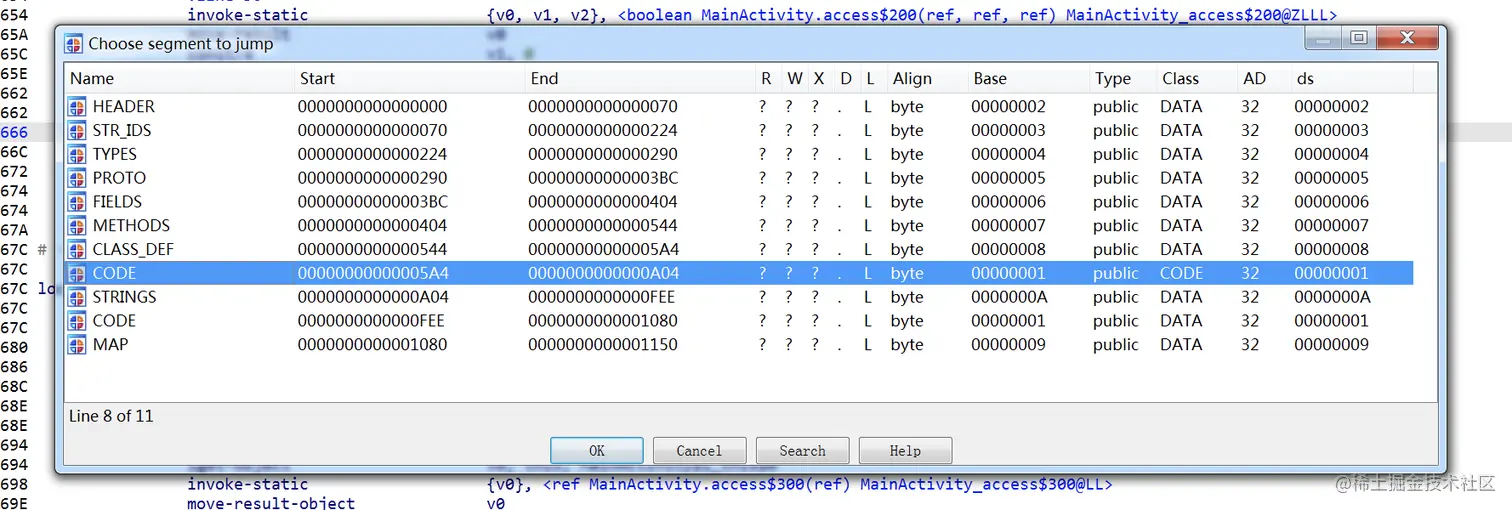Click the FIELDS segment row icon
The image size is (1512, 510).
[x=77, y=202]
